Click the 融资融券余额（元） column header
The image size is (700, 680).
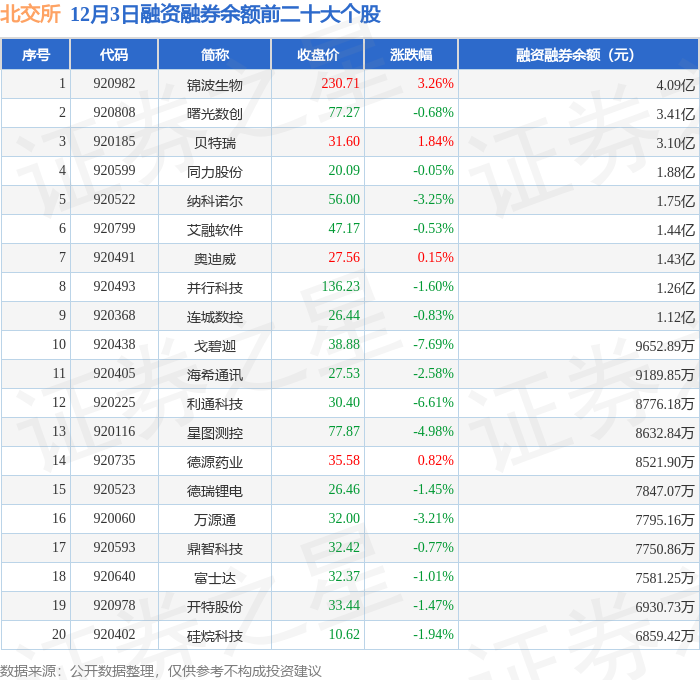pyautogui.click(x=578, y=54)
